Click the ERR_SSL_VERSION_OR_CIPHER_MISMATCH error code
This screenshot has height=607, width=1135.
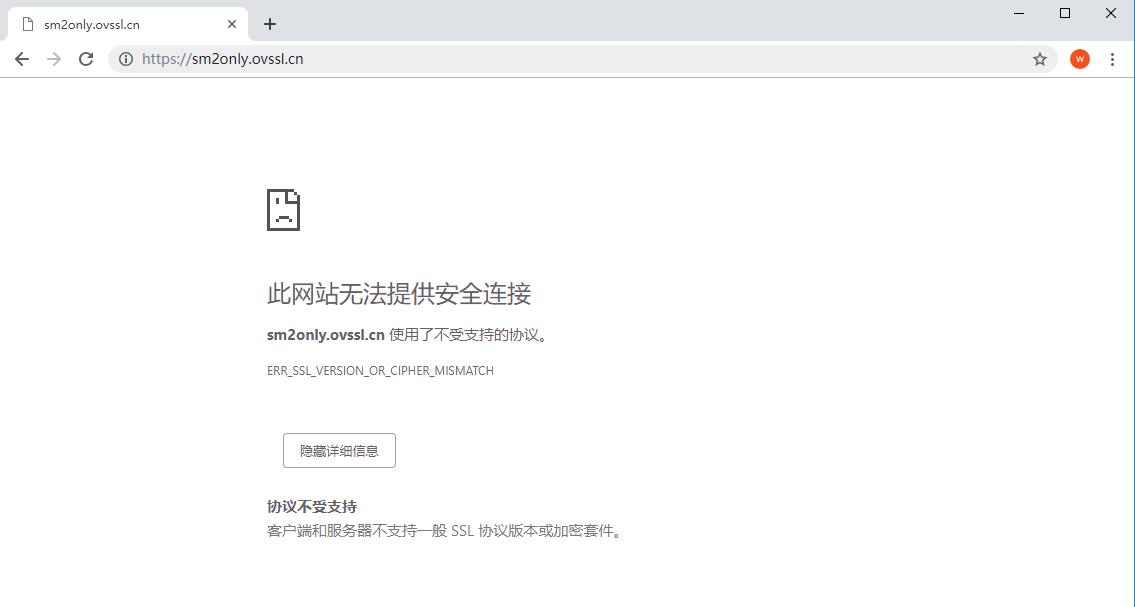380,371
